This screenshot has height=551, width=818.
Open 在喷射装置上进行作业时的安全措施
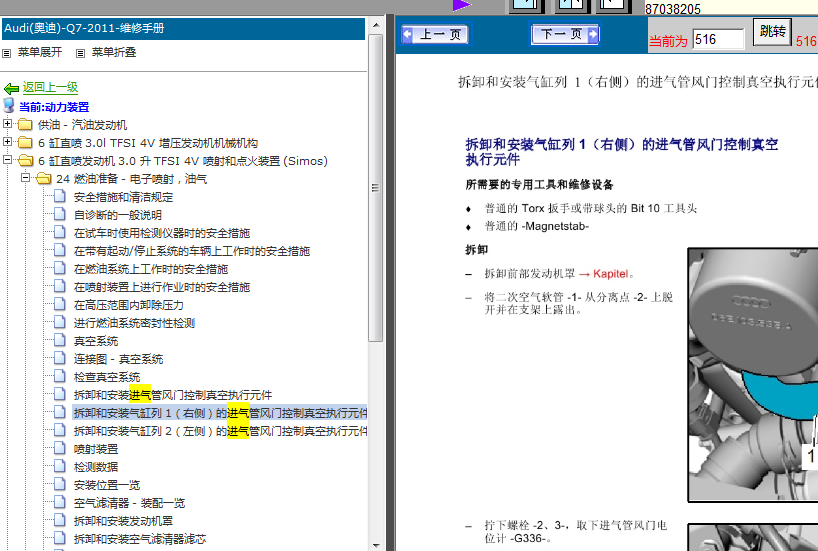[162, 287]
